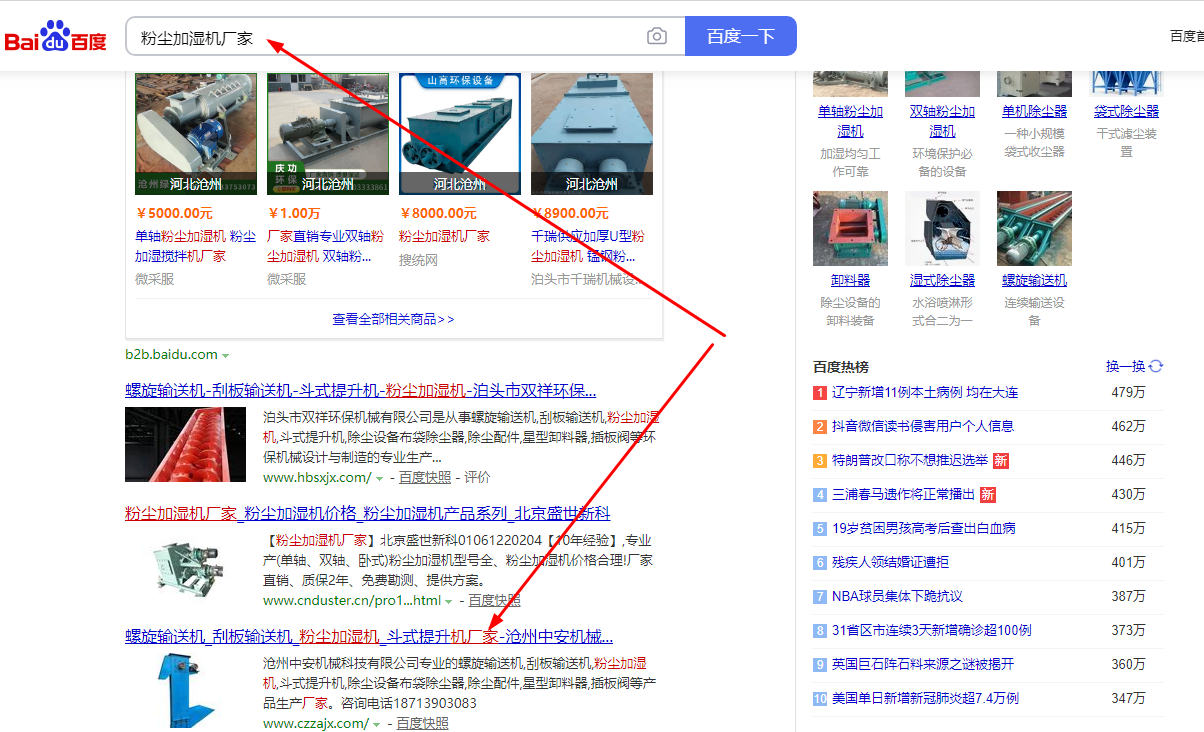Open hot topic 辽宁新增11例本土病例
The height and width of the screenshot is (732, 1204).
[x=925, y=393]
